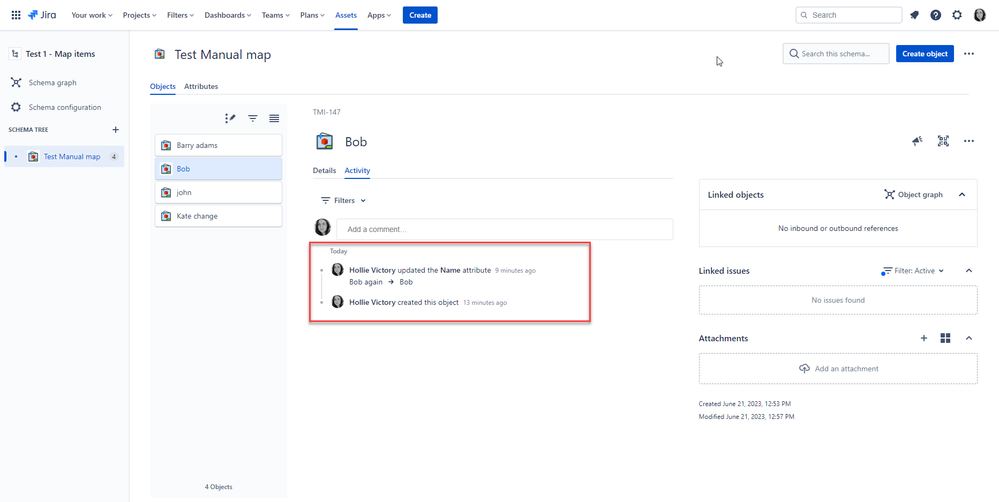Open the user profile avatar menu
Image resolution: width=999 pixels, height=502 pixels.
coord(980,15)
